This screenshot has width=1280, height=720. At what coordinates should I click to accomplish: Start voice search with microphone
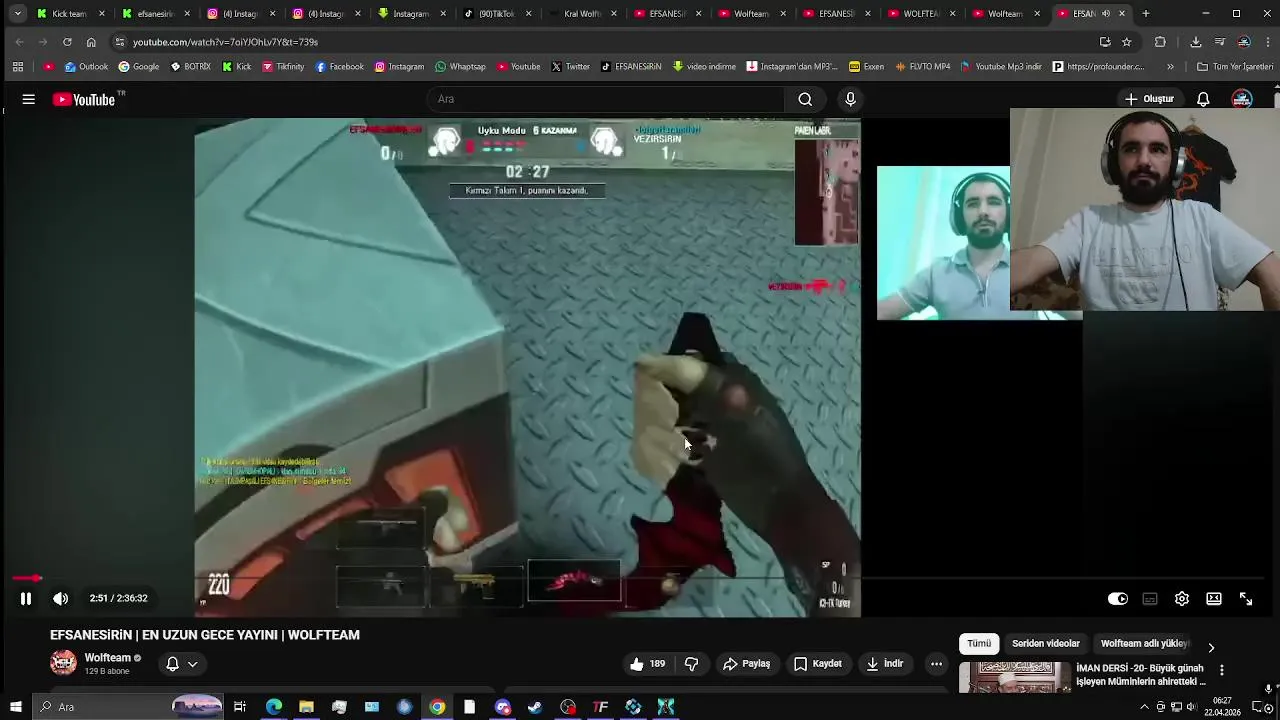coord(851,99)
